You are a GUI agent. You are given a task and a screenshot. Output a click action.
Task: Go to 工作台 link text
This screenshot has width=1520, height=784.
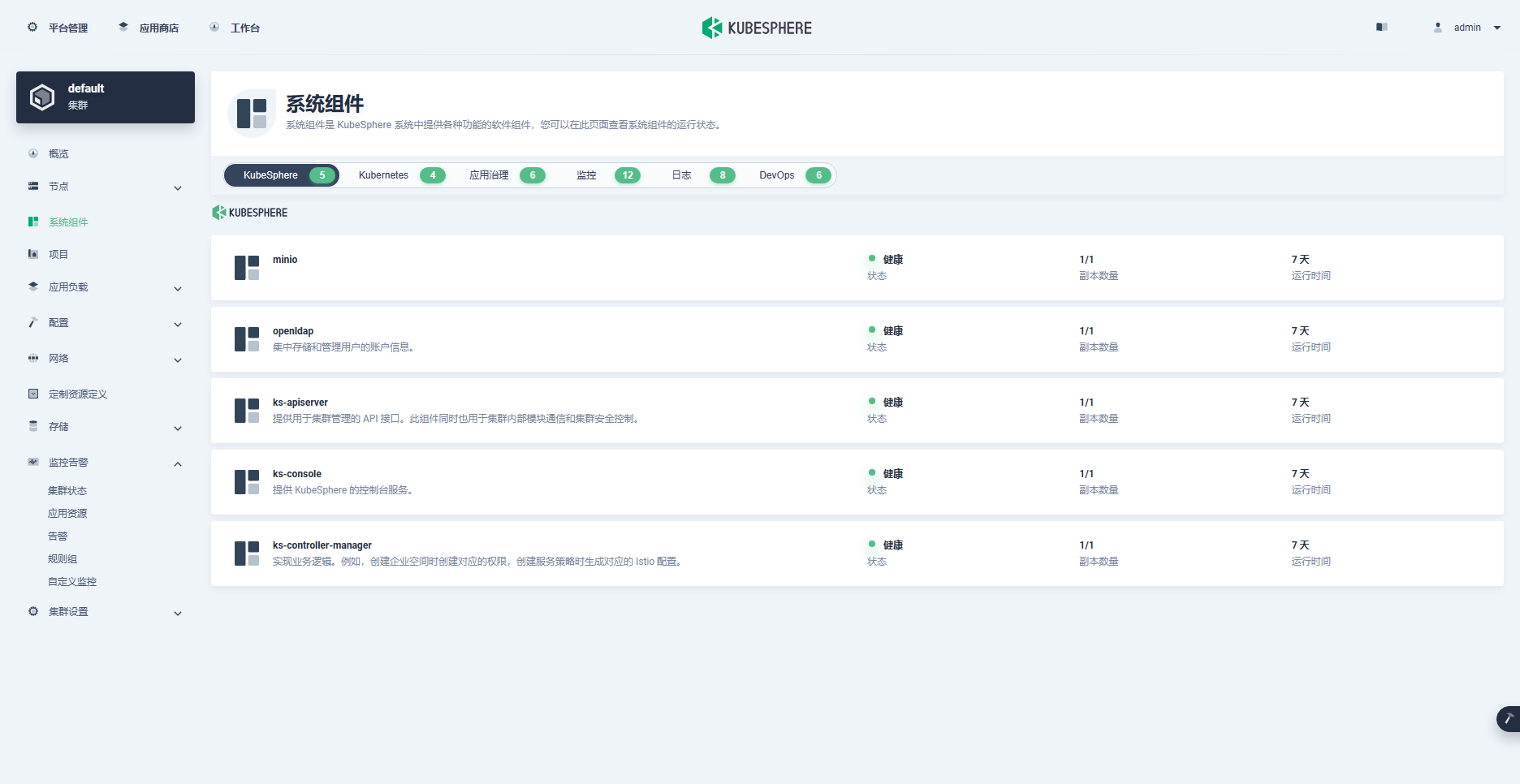coord(245,28)
